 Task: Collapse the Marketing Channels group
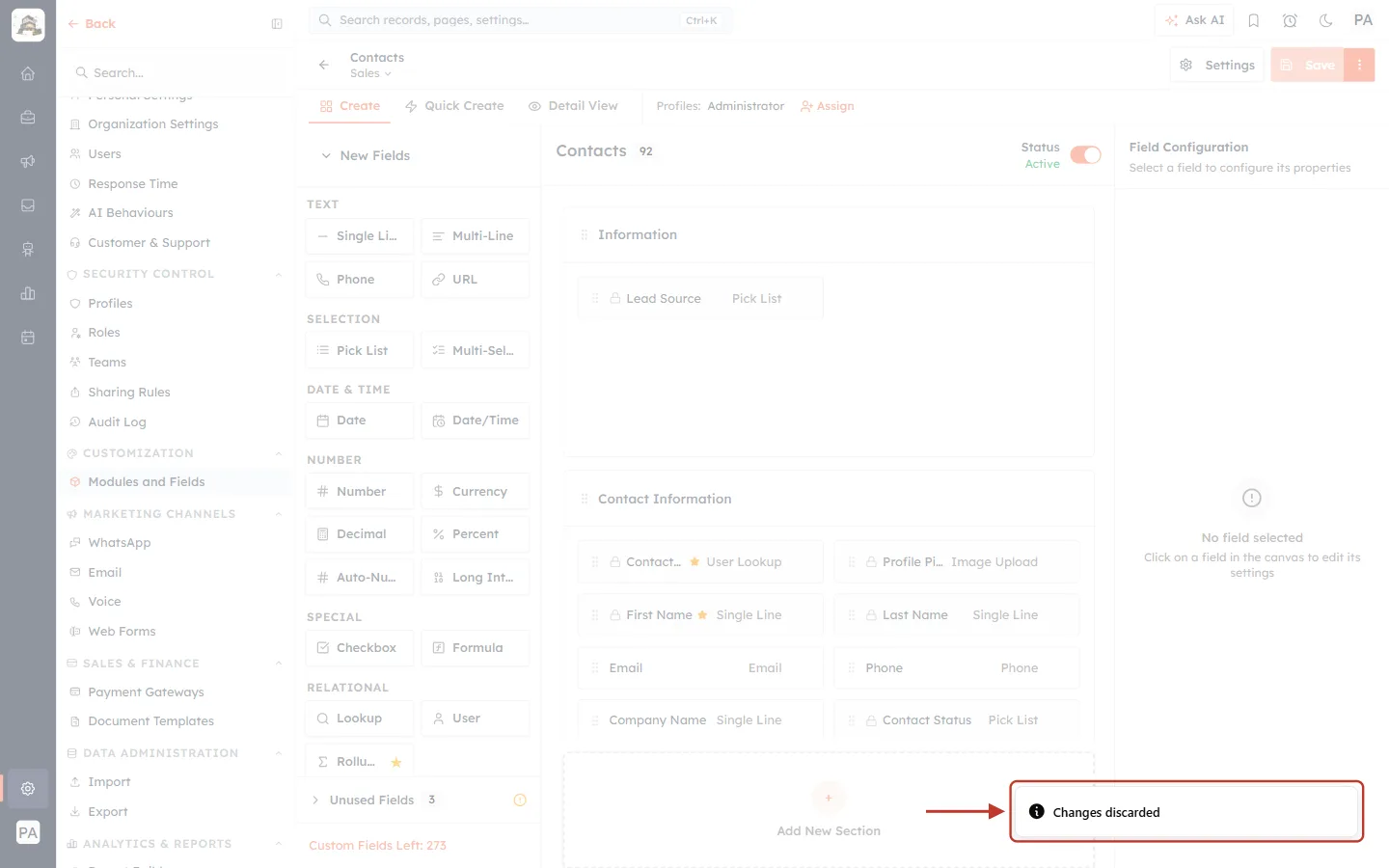coord(279,514)
